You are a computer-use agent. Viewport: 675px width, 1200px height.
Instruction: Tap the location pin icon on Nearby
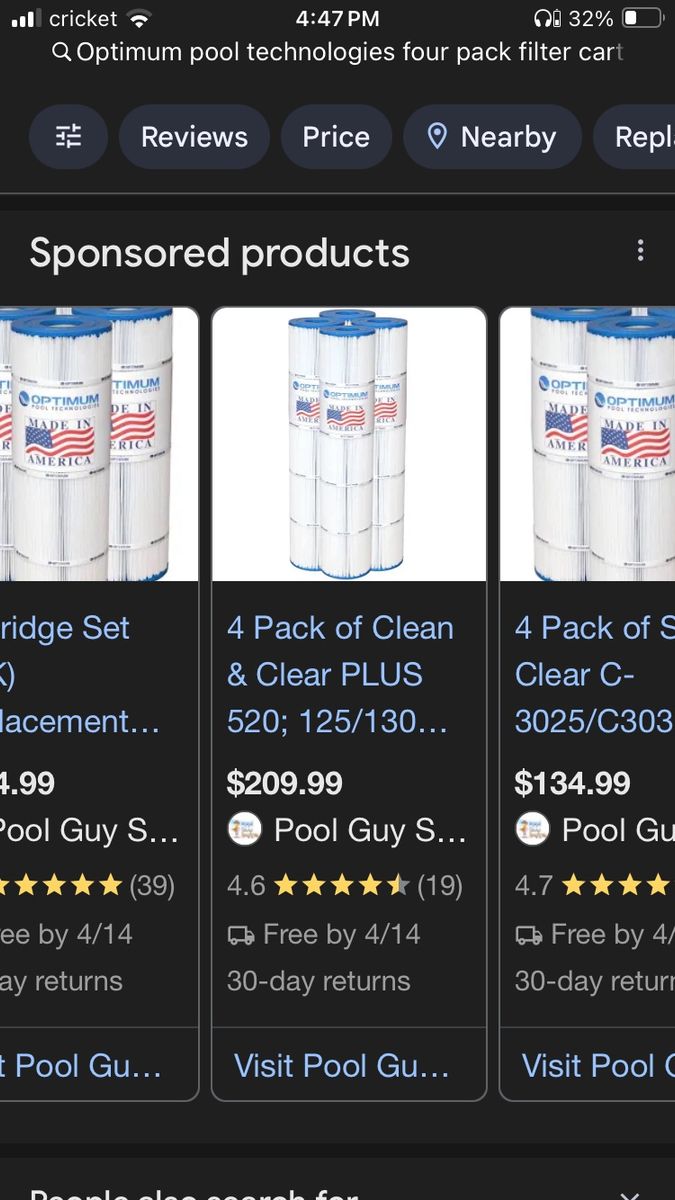point(437,136)
